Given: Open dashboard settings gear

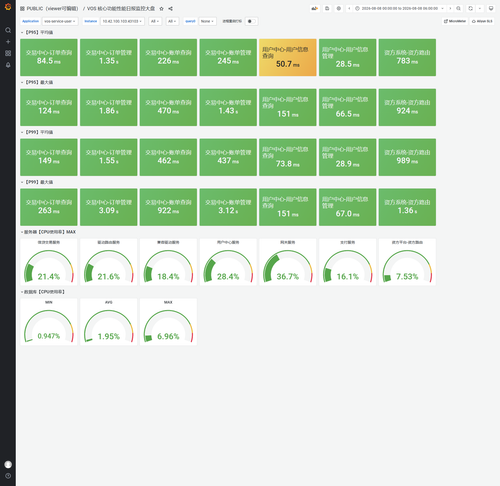Looking at the screenshot, I should (x=339, y=8).
